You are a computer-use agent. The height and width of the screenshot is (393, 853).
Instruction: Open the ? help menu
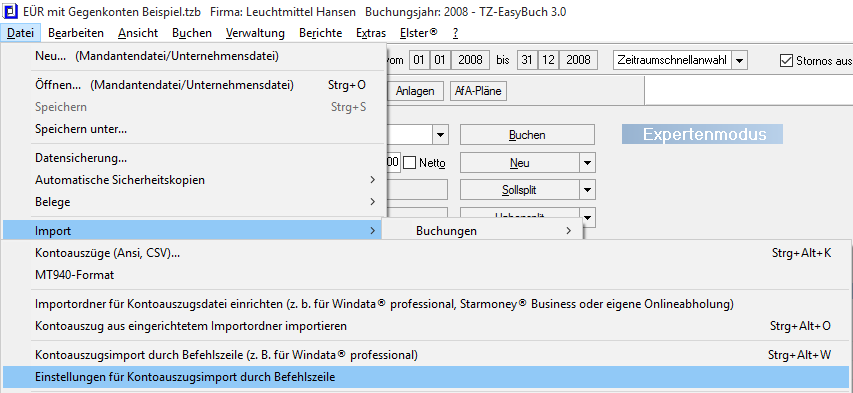tap(455, 33)
